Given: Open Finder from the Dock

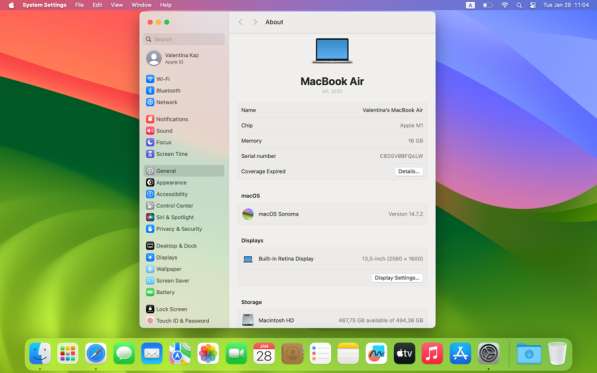Looking at the screenshot, I should (x=40, y=354).
